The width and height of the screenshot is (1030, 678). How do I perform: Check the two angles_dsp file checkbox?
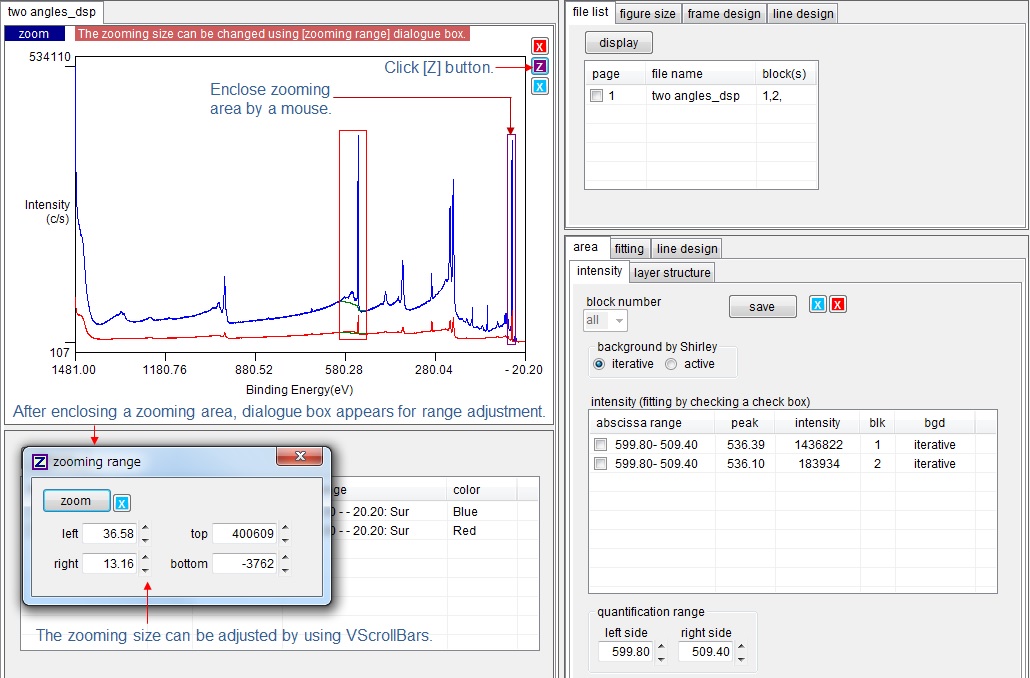click(597, 97)
